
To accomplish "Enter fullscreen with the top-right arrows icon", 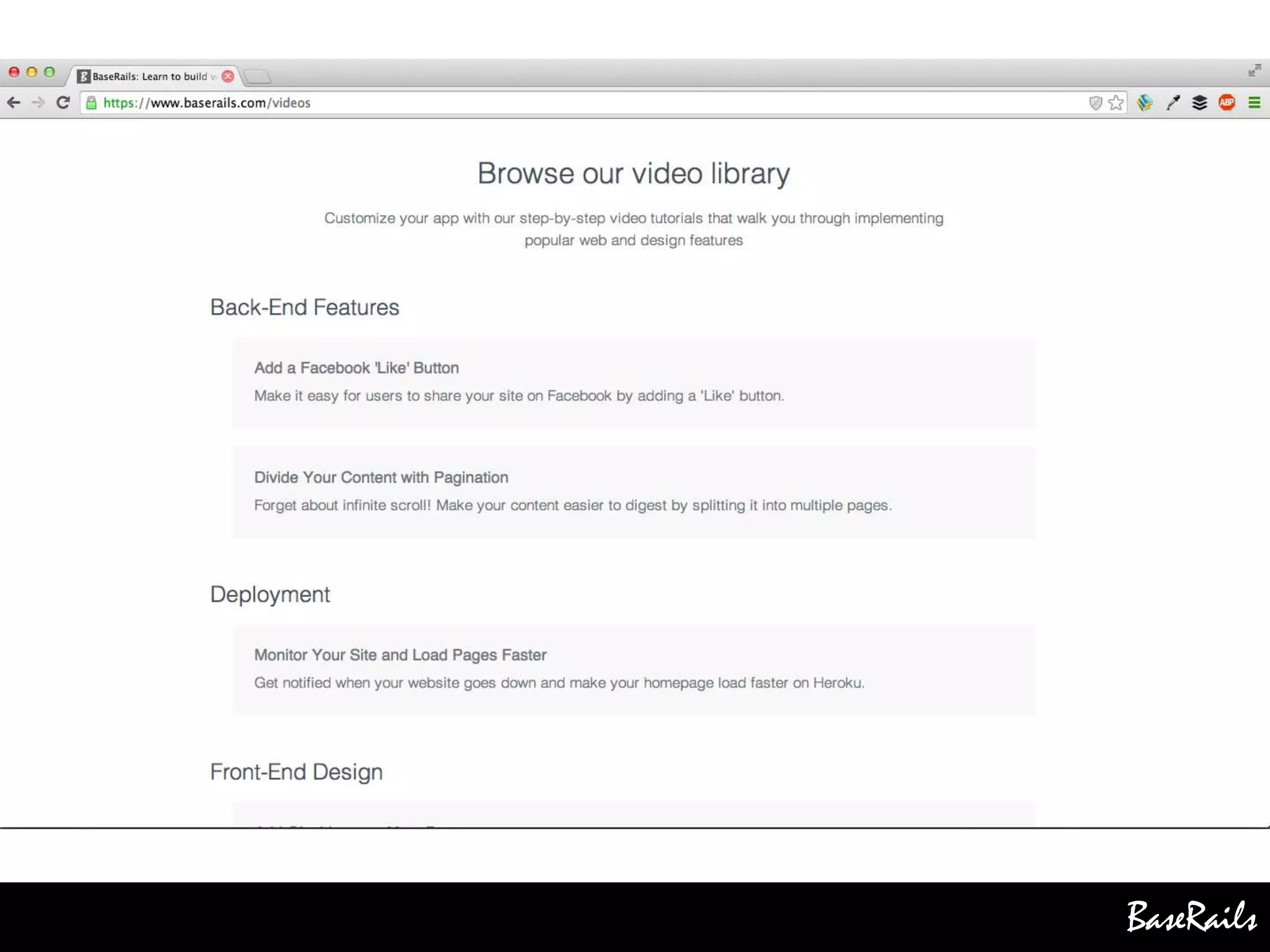I will 1254,70.
